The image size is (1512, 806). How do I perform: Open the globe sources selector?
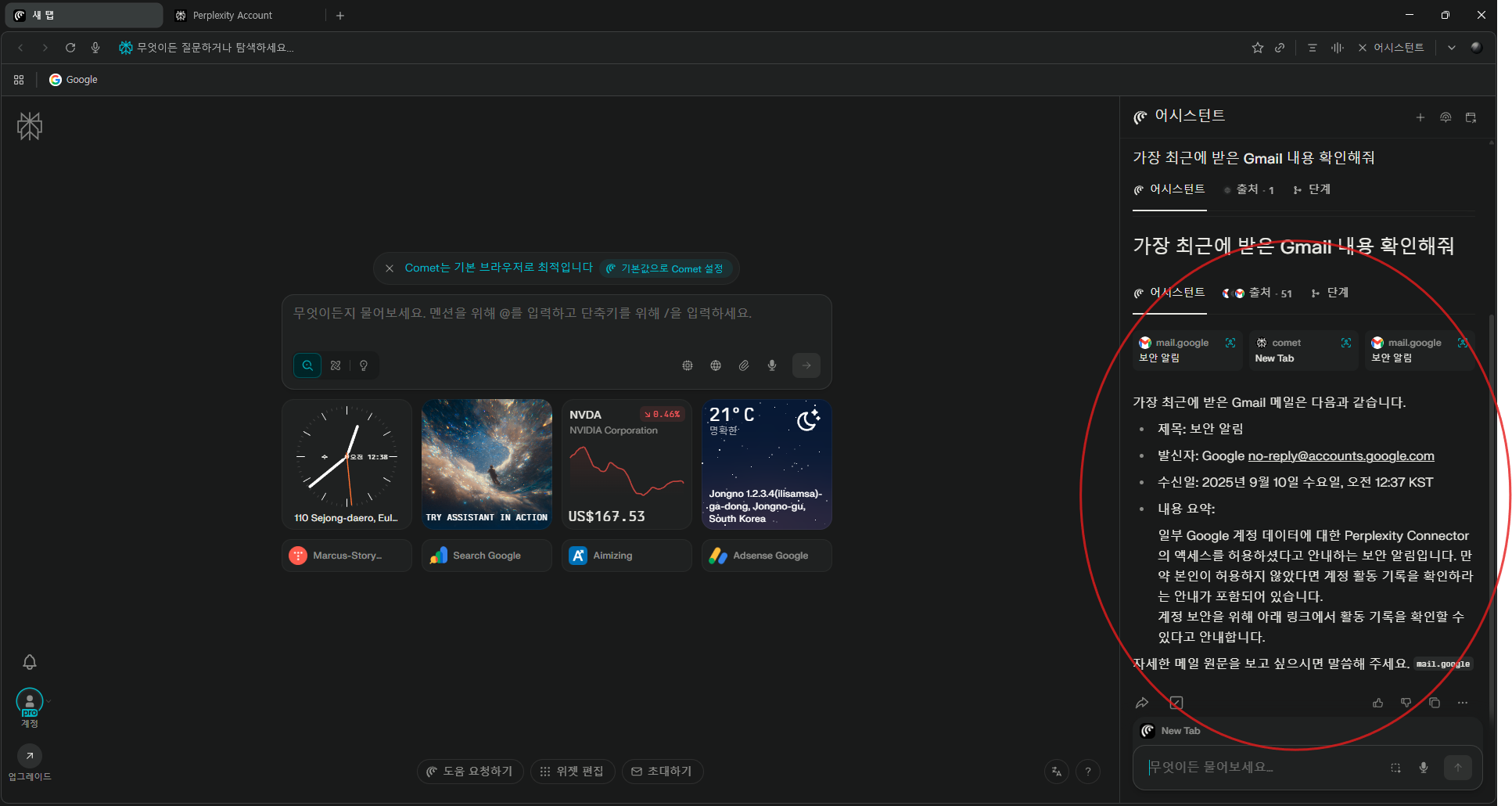[x=716, y=365]
